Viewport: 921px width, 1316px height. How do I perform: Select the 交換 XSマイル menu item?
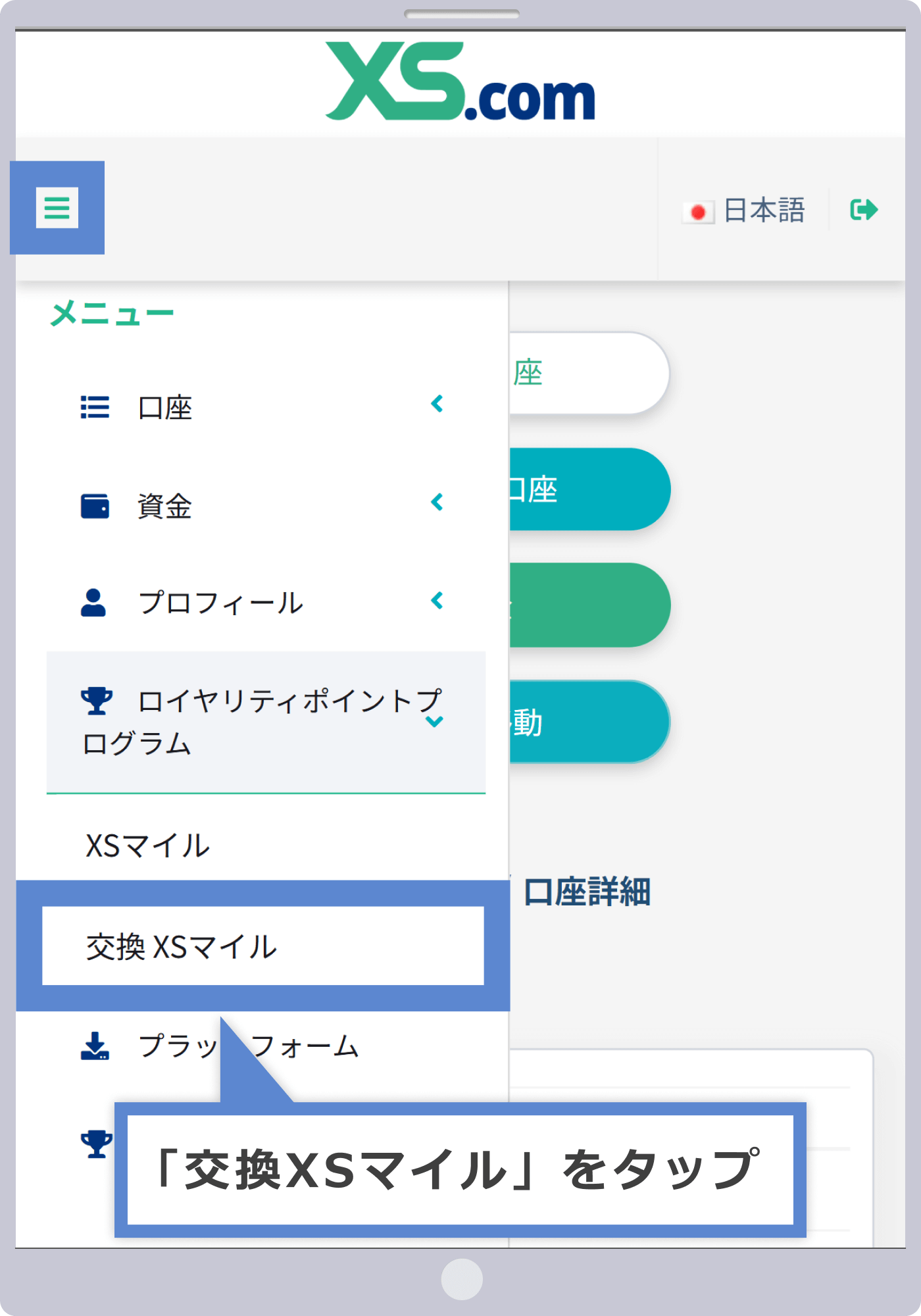point(182,947)
